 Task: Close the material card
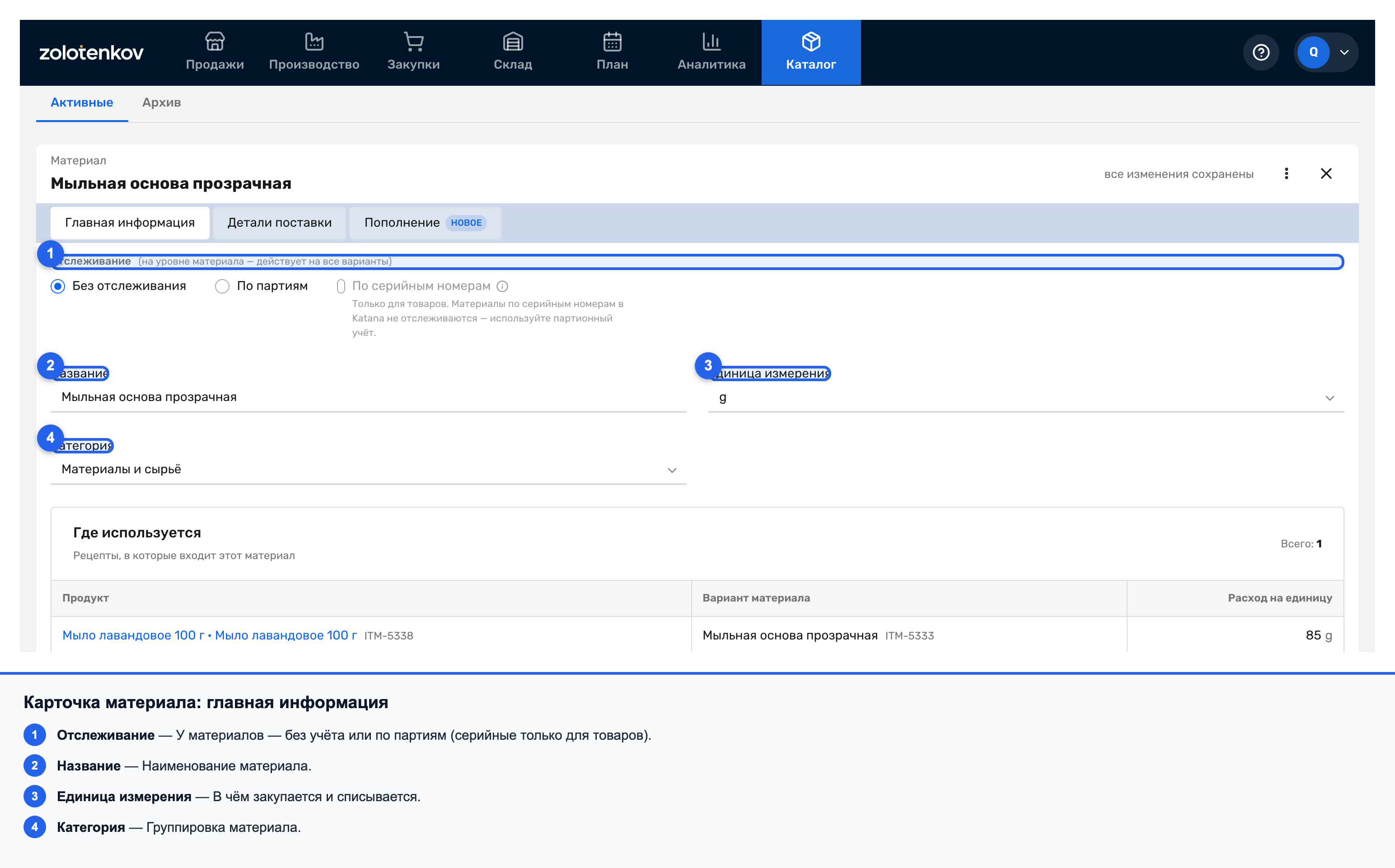[1325, 173]
